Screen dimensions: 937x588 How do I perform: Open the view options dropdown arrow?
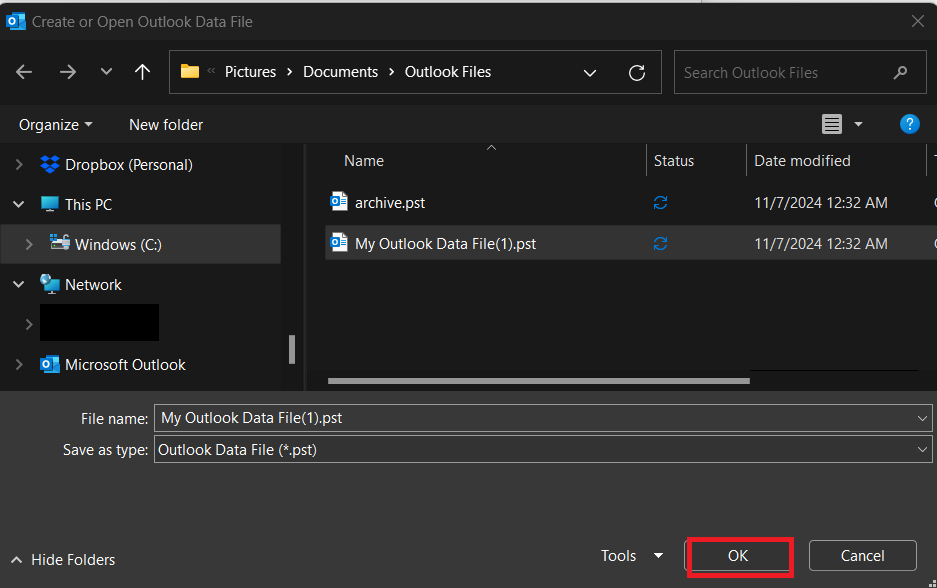[859, 124]
